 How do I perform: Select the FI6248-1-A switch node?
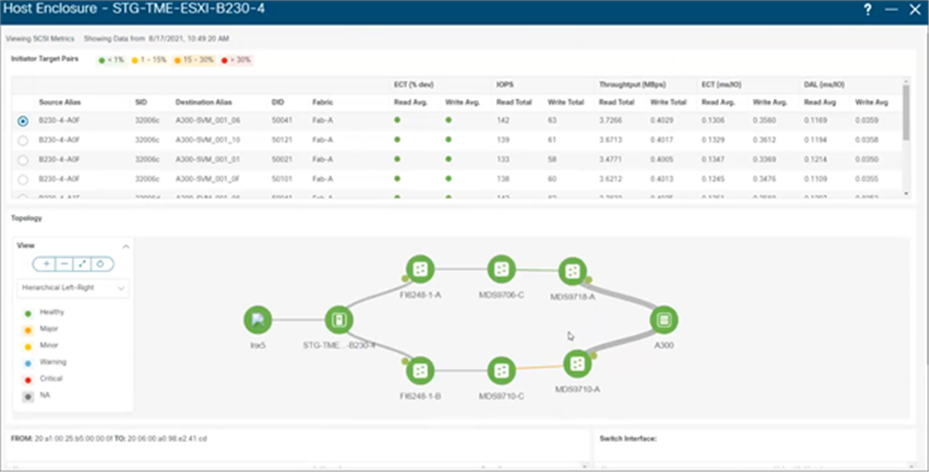pos(420,269)
